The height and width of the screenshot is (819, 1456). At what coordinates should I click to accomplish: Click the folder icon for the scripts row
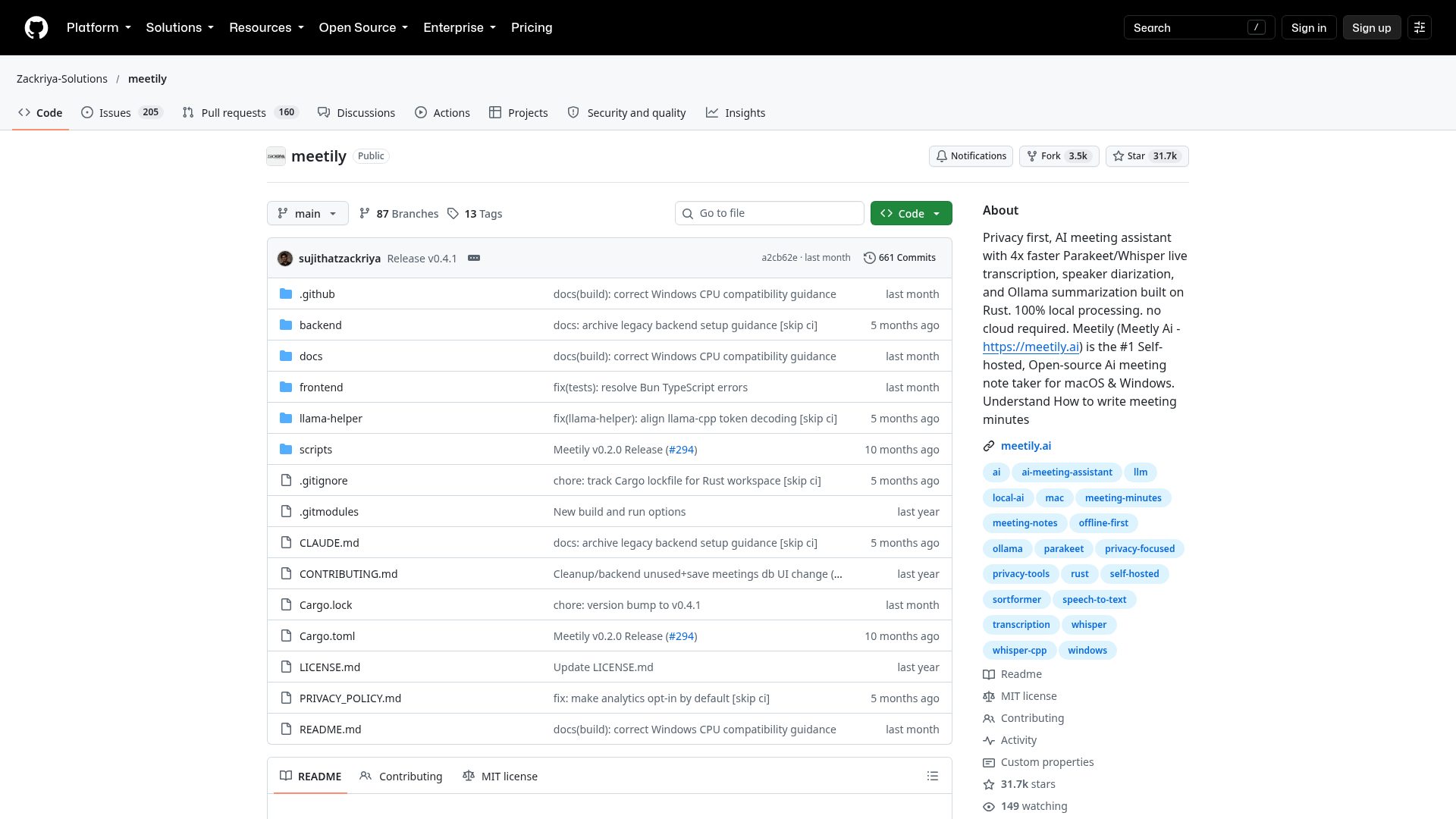pos(286,449)
